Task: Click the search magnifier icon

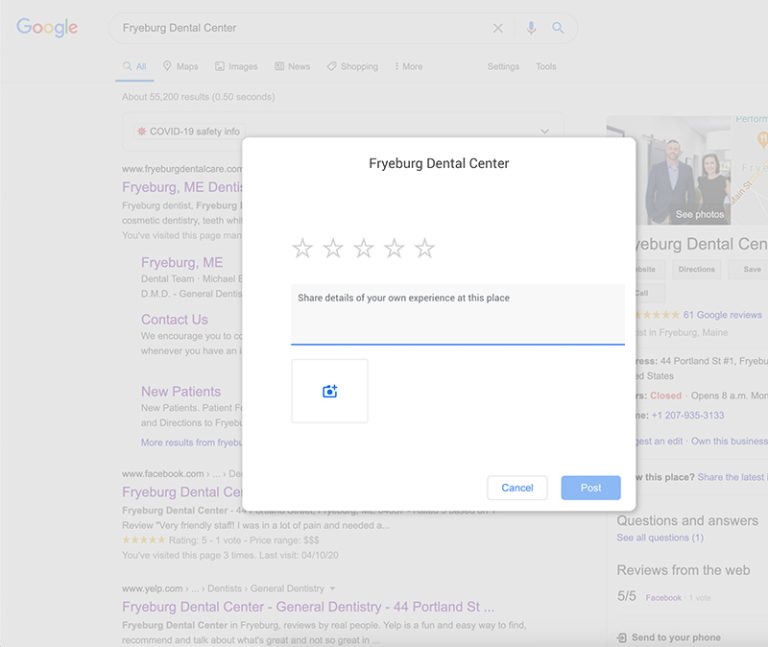Action: (x=558, y=28)
